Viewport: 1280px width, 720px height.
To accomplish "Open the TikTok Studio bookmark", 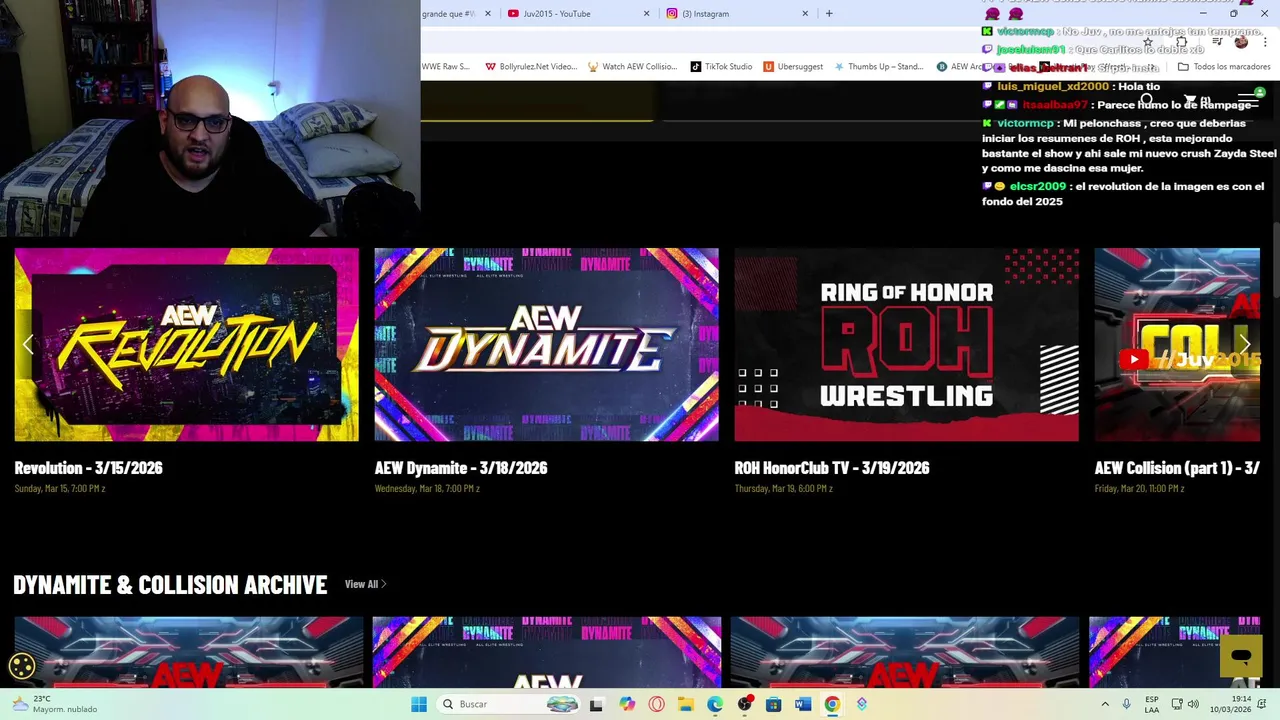I will [721, 67].
